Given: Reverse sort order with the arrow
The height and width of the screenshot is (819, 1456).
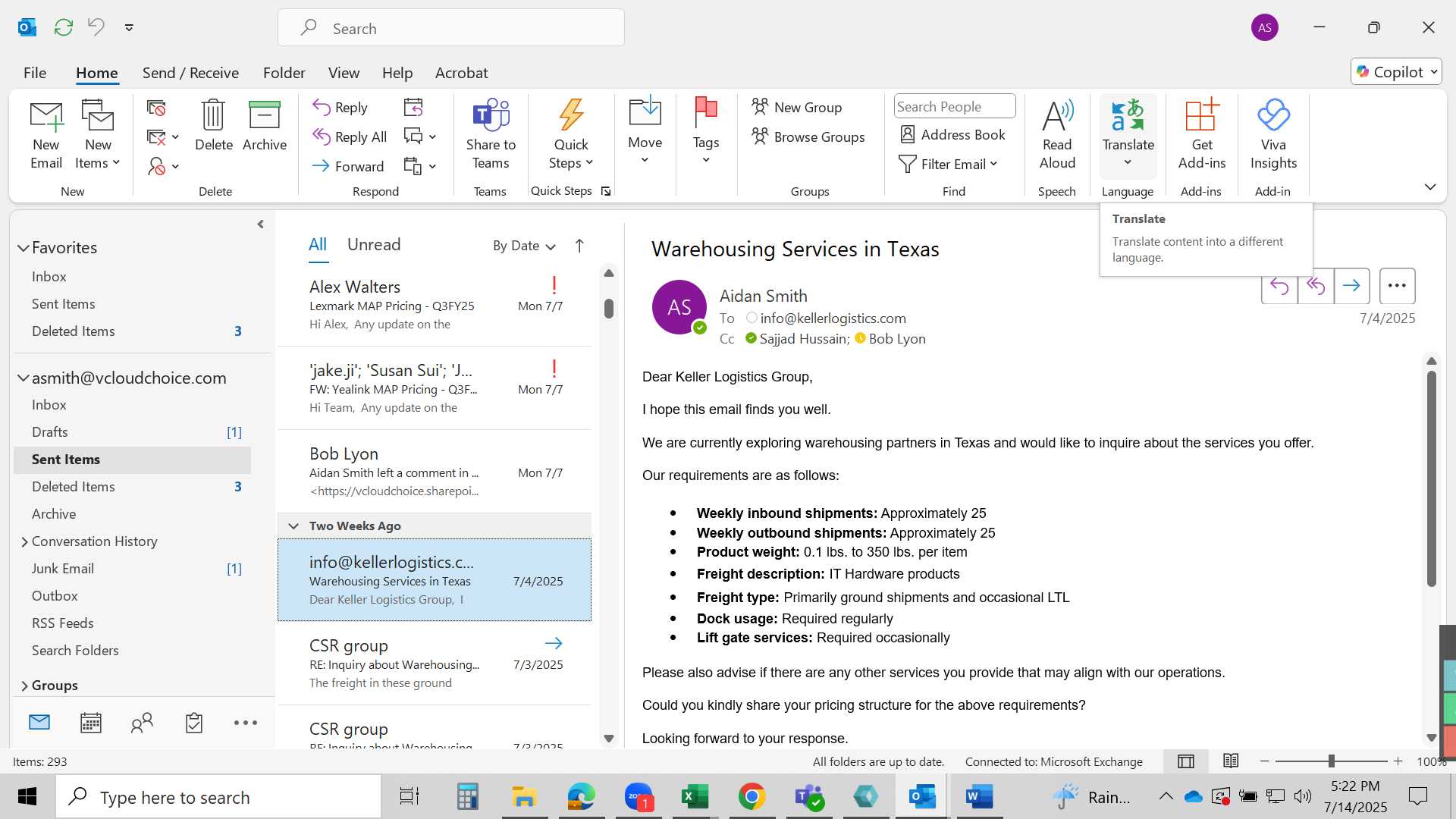Looking at the screenshot, I should 579,246.
